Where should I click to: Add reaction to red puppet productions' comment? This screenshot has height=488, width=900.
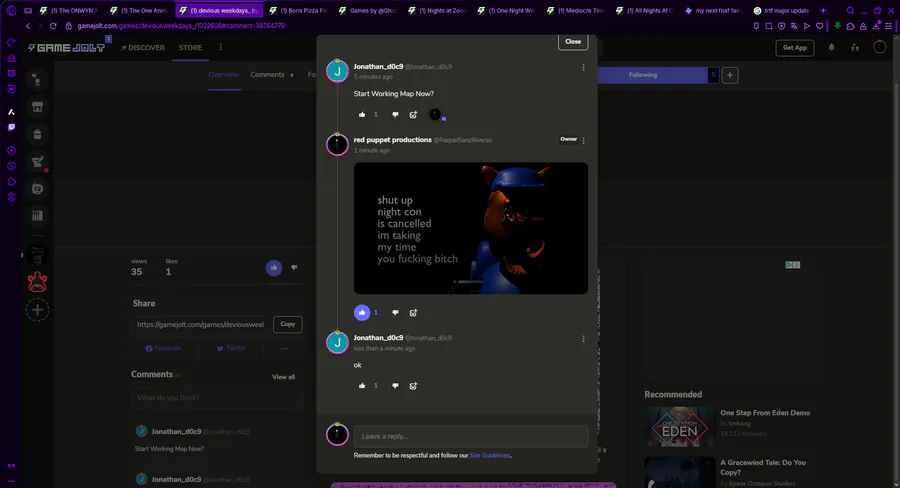pyautogui.click(x=413, y=313)
